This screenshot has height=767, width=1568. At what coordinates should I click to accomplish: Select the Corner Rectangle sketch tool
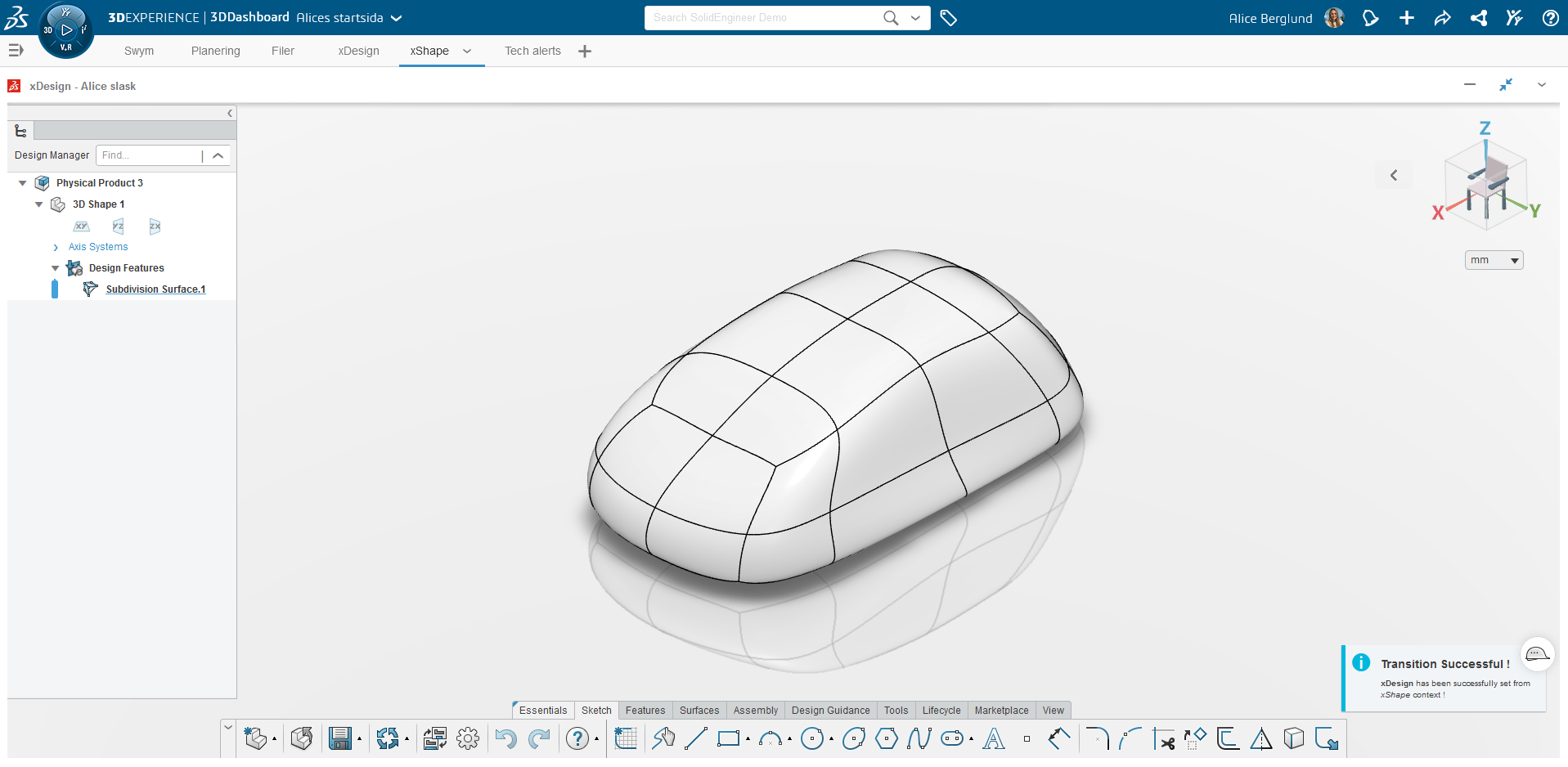coord(727,738)
